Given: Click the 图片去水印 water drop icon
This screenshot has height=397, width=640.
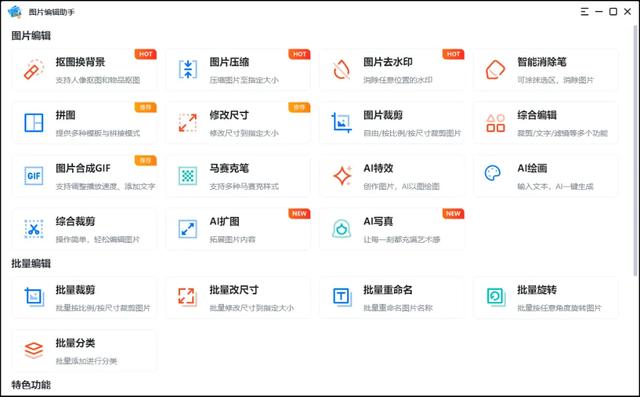Looking at the screenshot, I should point(342,69).
